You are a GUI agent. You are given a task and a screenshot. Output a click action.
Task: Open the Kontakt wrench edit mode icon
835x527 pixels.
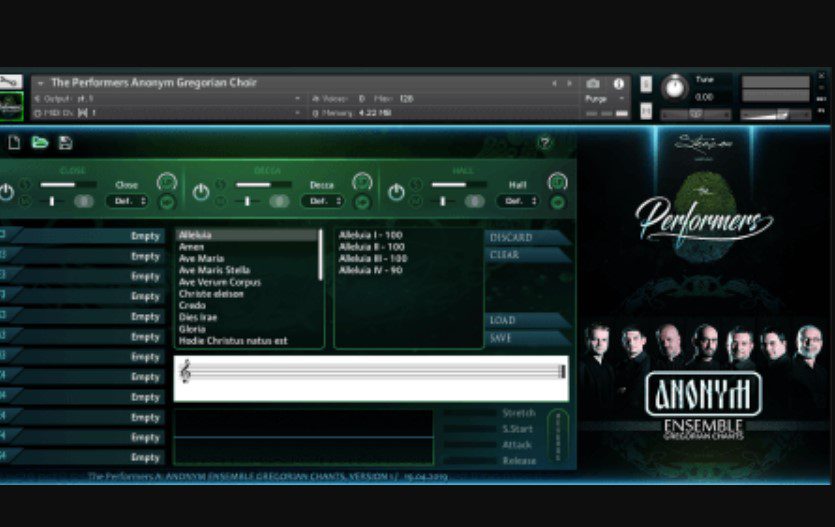click(11, 81)
